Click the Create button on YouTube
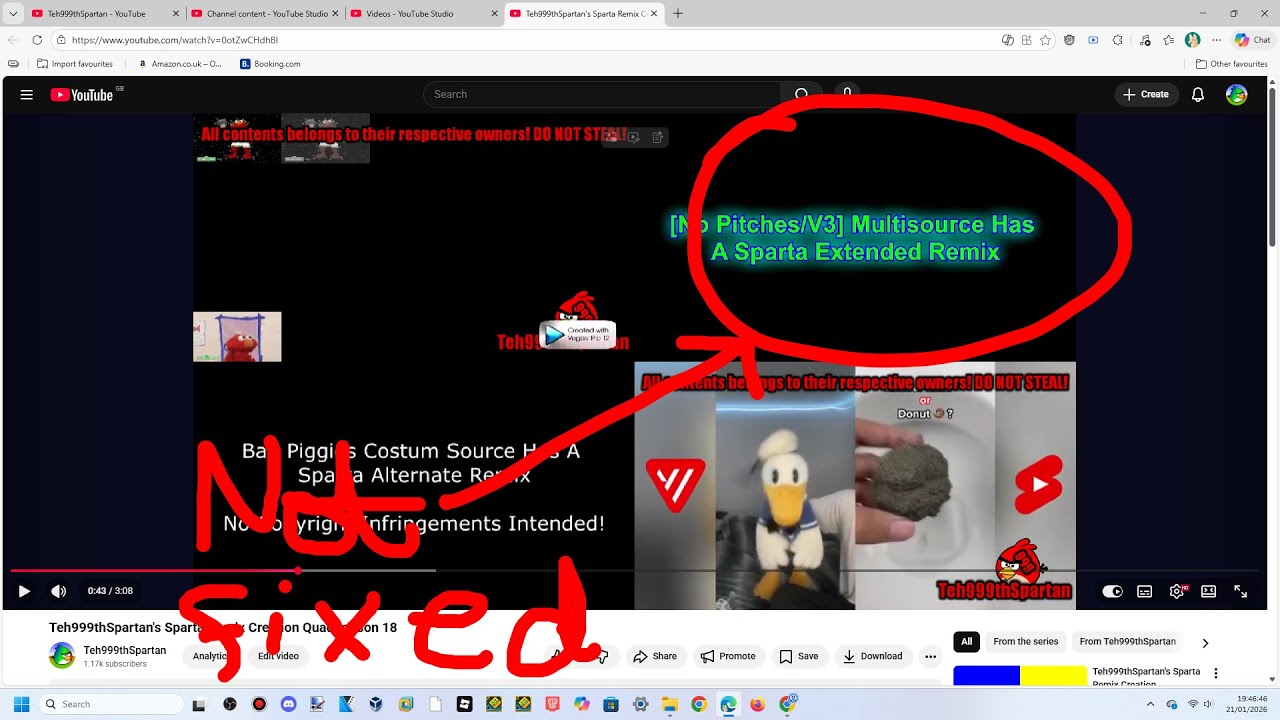 click(x=1146, y=94)
